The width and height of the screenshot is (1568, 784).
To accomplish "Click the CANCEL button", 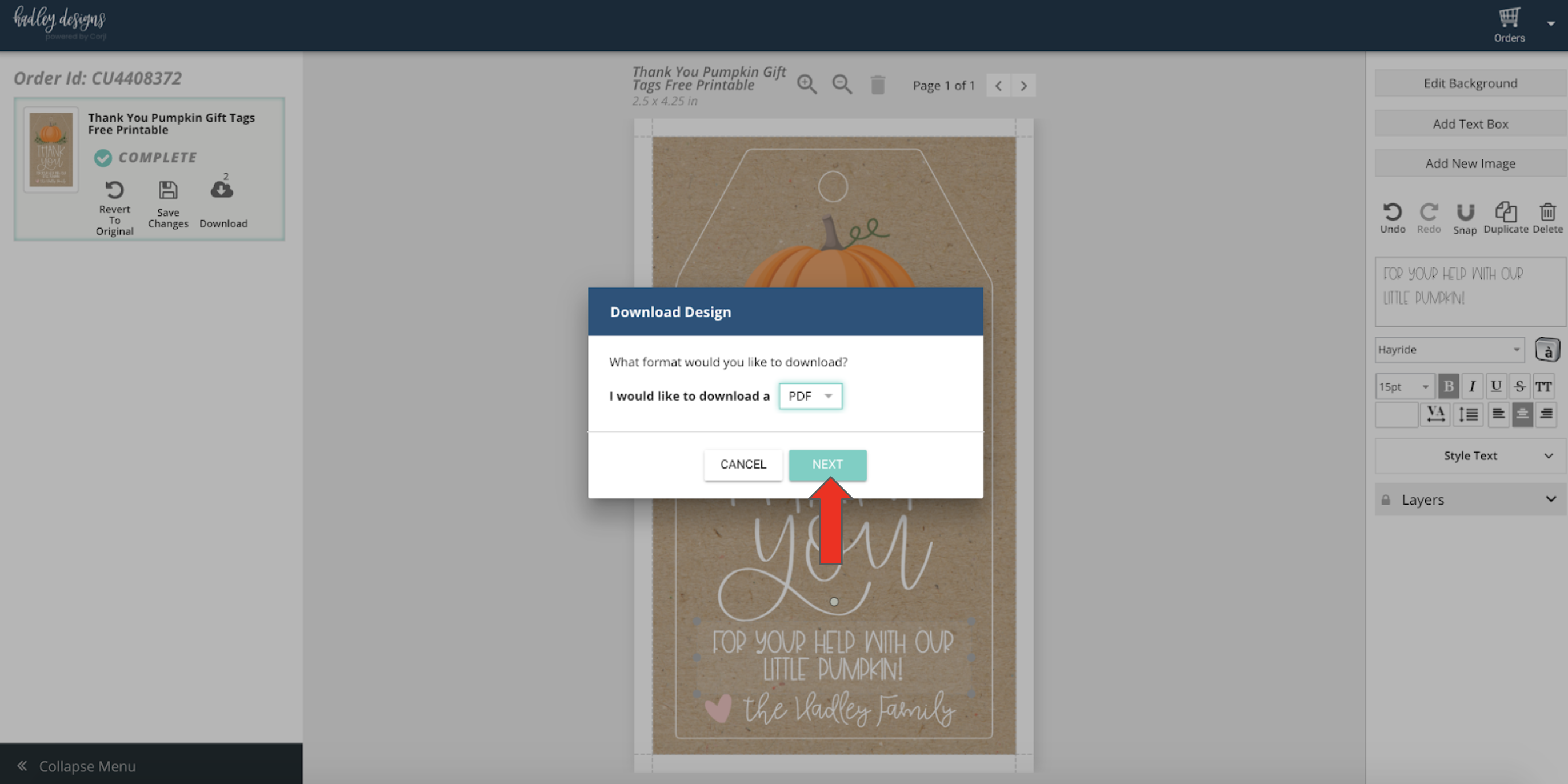I will (743, 465).
